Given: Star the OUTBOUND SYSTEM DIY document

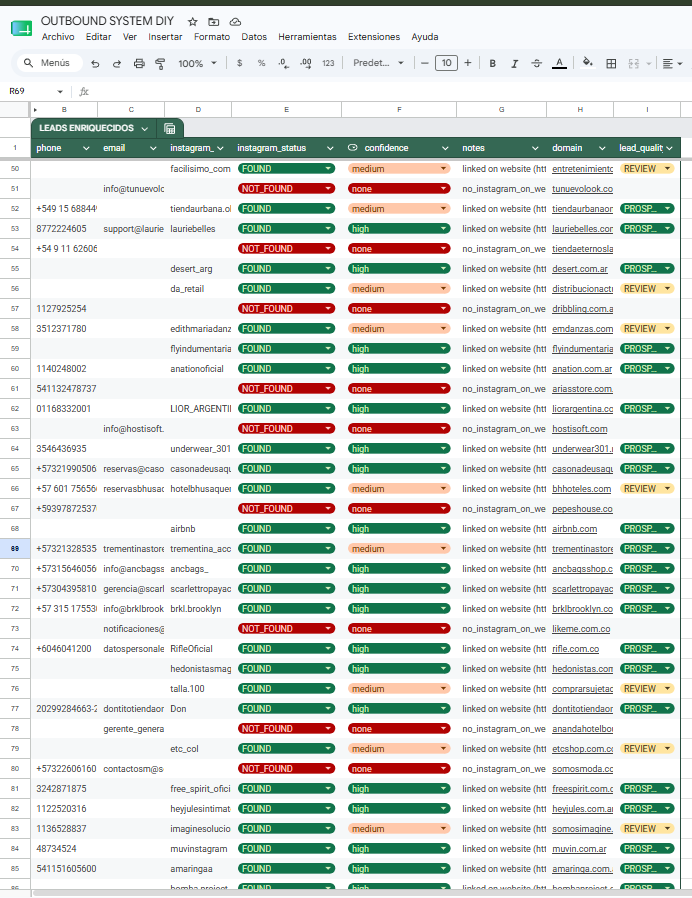Looking at the screenshot, I should point(192,22).
